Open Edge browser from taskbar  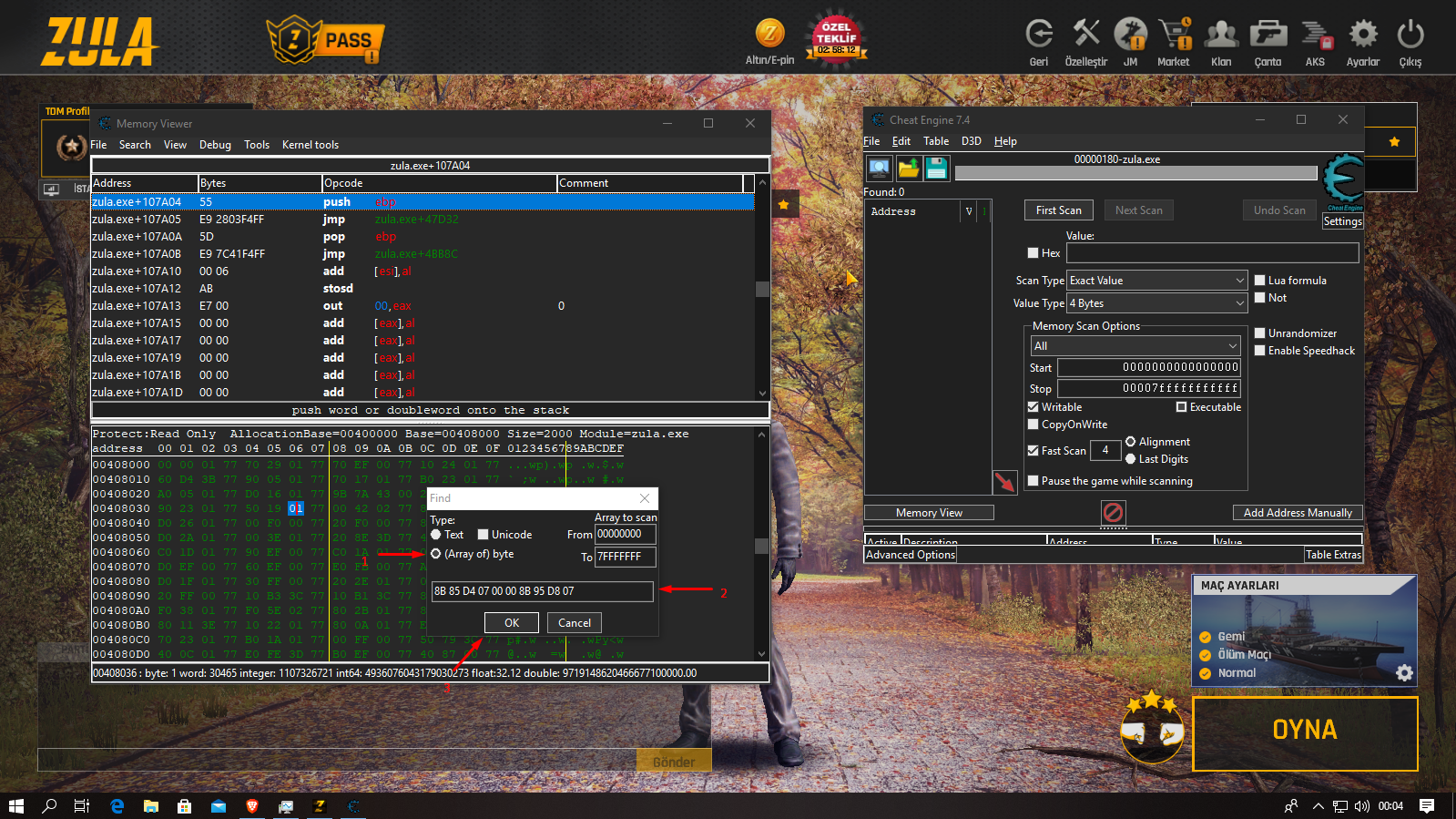pyautogui.click(x=117, y=806)
